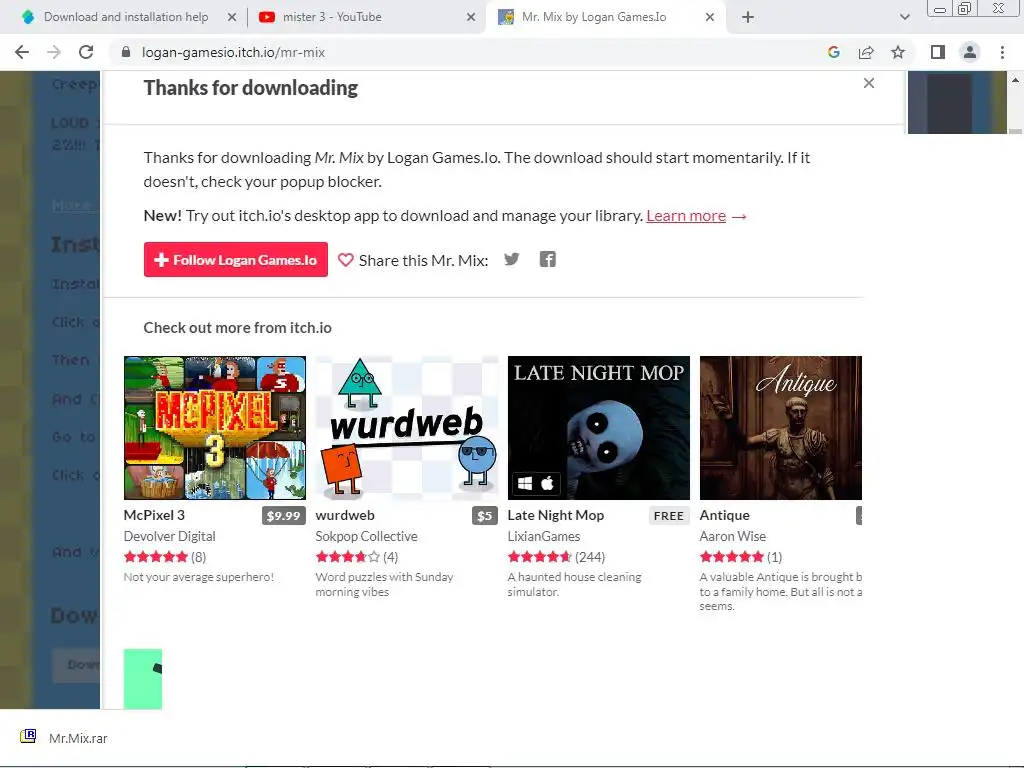Image resolution: width=1024 pixels, height=768 pixels.
Task: Click the $9.99 price tag
Action: point(283,516)
